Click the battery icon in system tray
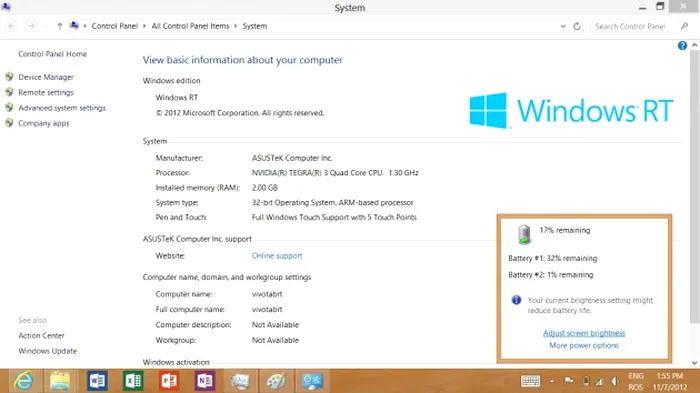 586,381
